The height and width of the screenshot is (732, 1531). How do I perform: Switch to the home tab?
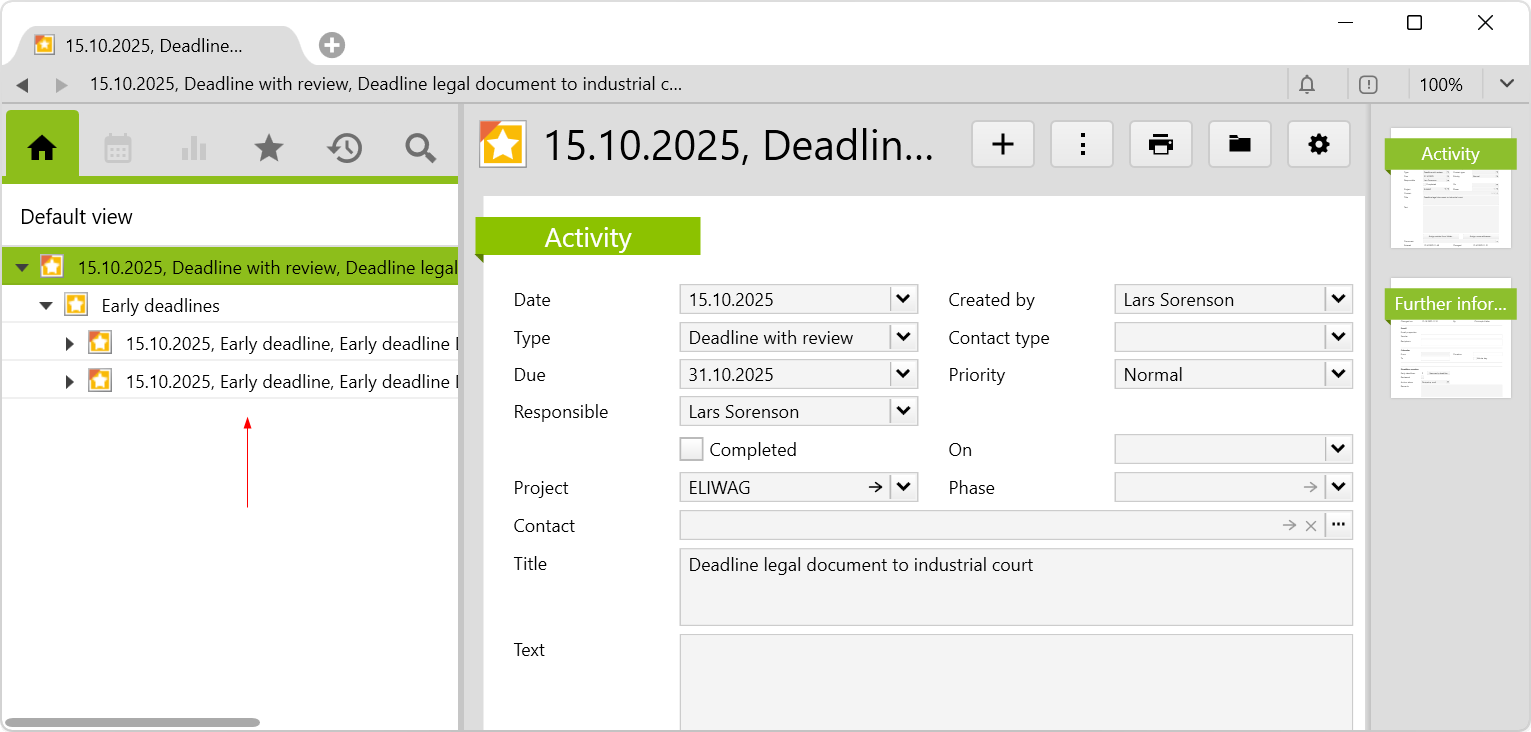coord(42,148)
